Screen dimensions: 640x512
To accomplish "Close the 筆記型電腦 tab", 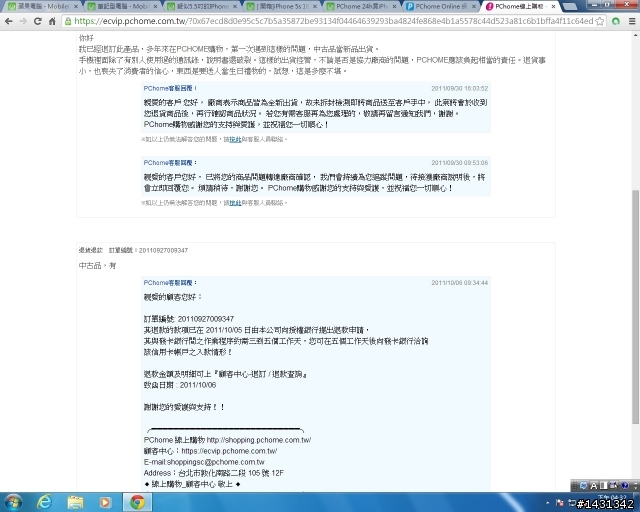I will [155, 7].
